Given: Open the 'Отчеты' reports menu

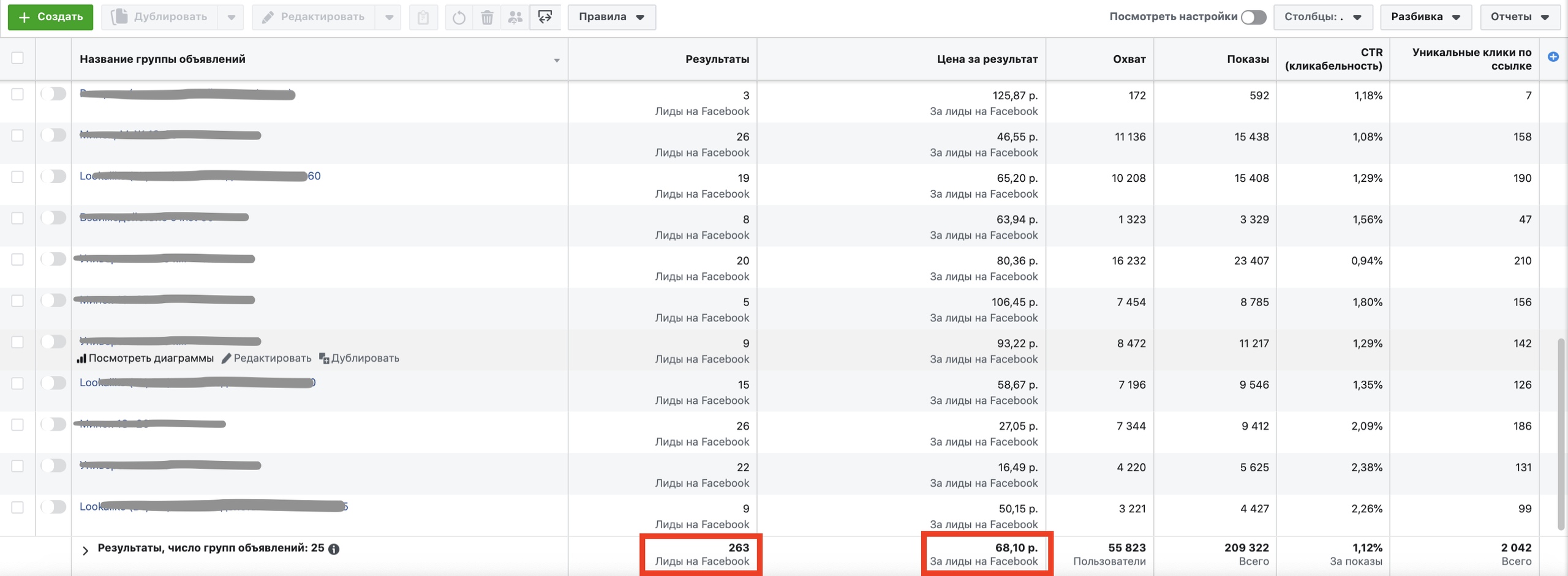Looking at the screenshot, I should [1520, 17].
